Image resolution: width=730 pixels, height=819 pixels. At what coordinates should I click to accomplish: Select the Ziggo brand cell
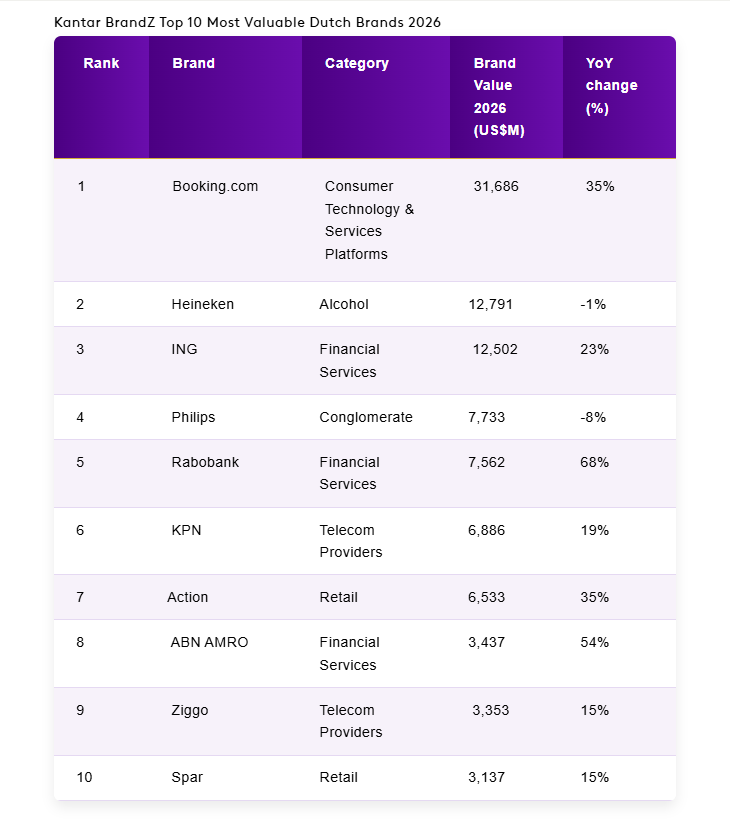[190, 710]
